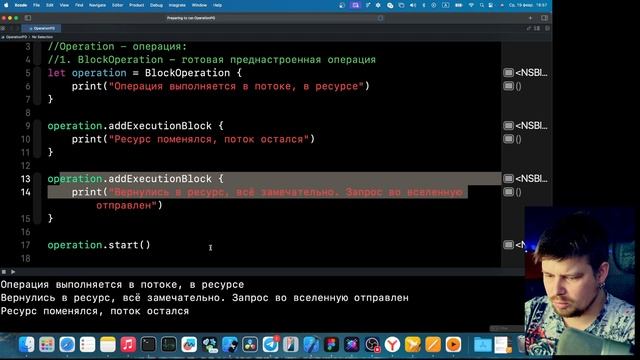Click the '//Operation – операция:' comment line
This screenshot has width=640, height=360.
click(117, 47)
